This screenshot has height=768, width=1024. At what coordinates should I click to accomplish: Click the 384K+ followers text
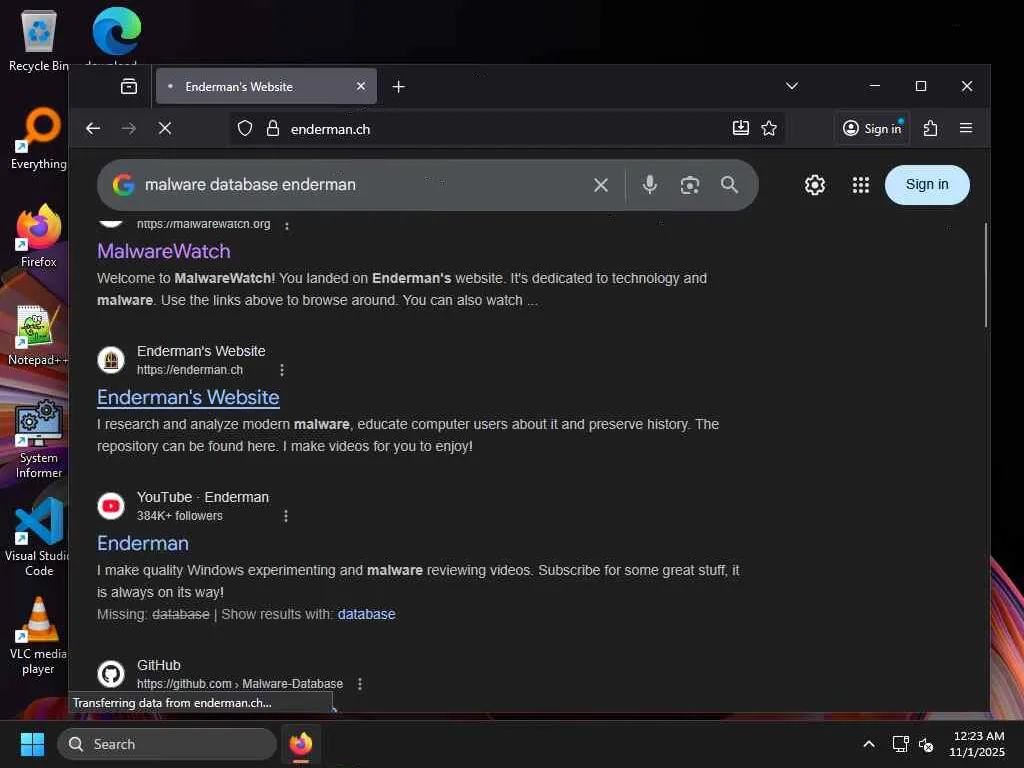[180, 516]
